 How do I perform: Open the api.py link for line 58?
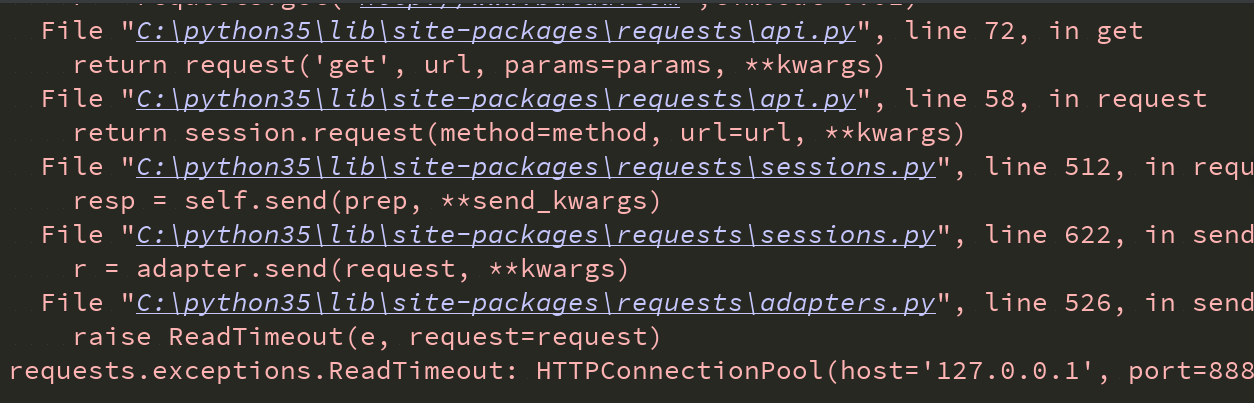coord(495,99)
